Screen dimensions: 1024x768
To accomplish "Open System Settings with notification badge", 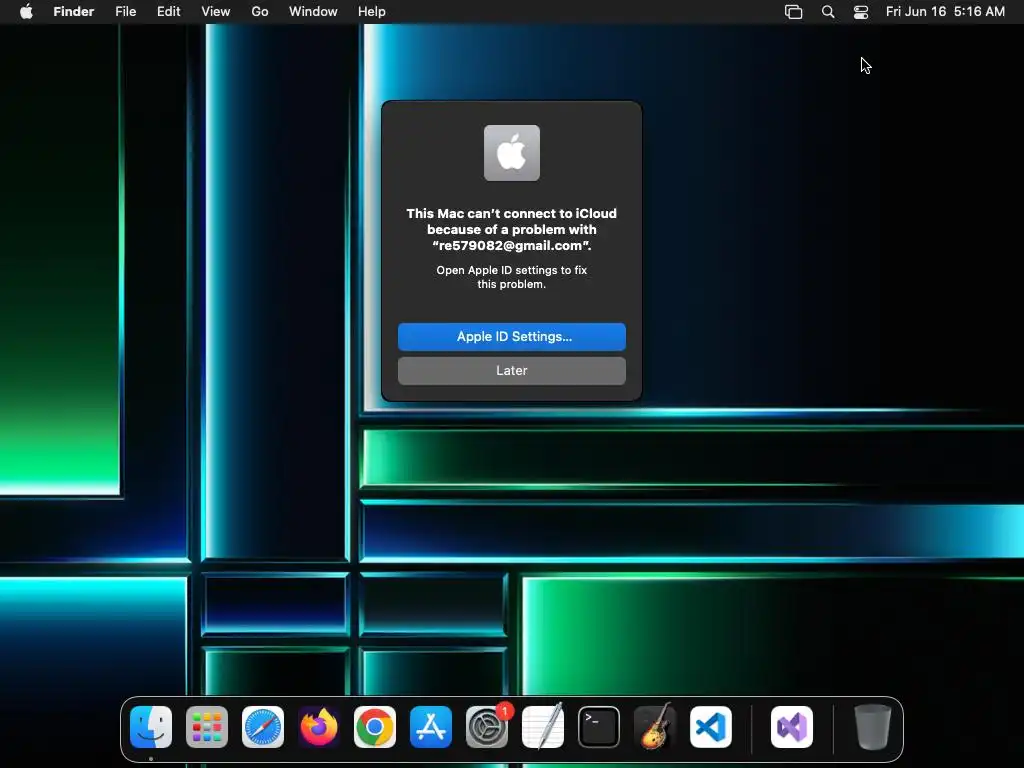I will click(487, 727).
